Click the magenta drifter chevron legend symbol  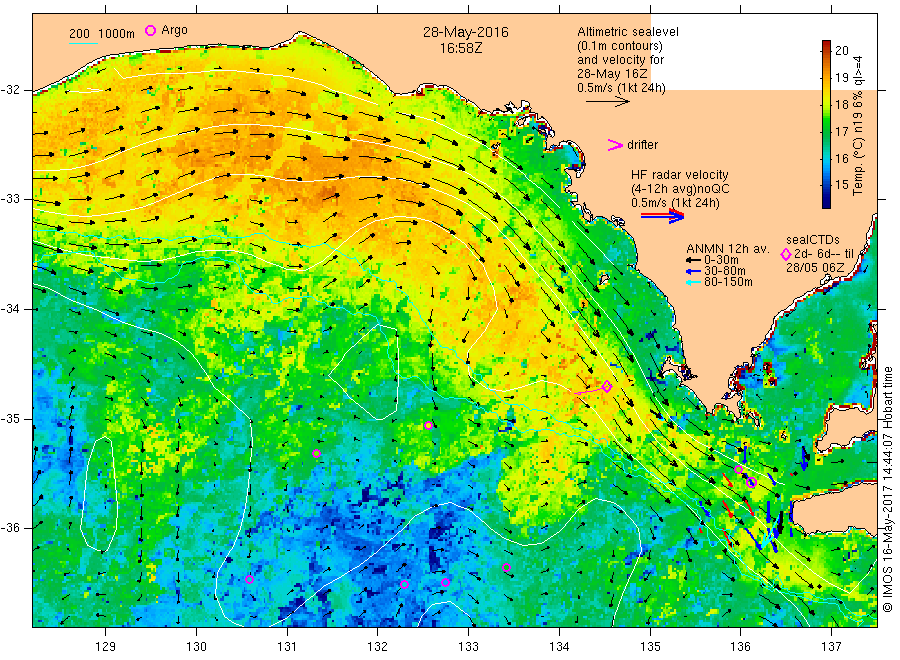pyautogui.click(x=615, y=145)
